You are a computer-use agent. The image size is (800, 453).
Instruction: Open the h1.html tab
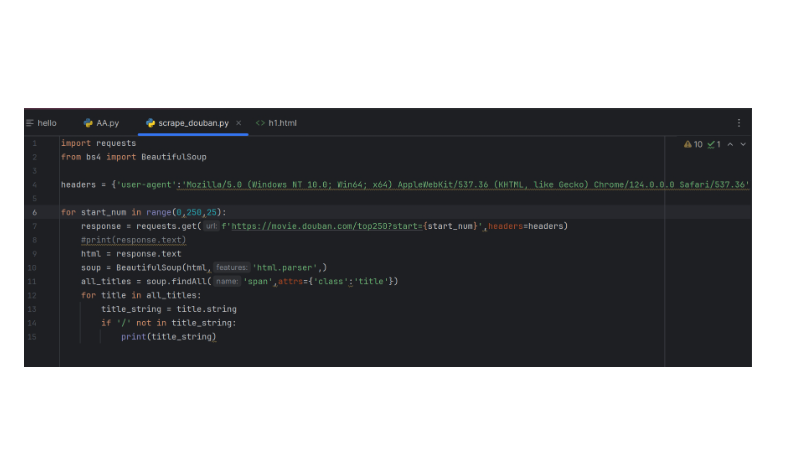tap(282, 123)
